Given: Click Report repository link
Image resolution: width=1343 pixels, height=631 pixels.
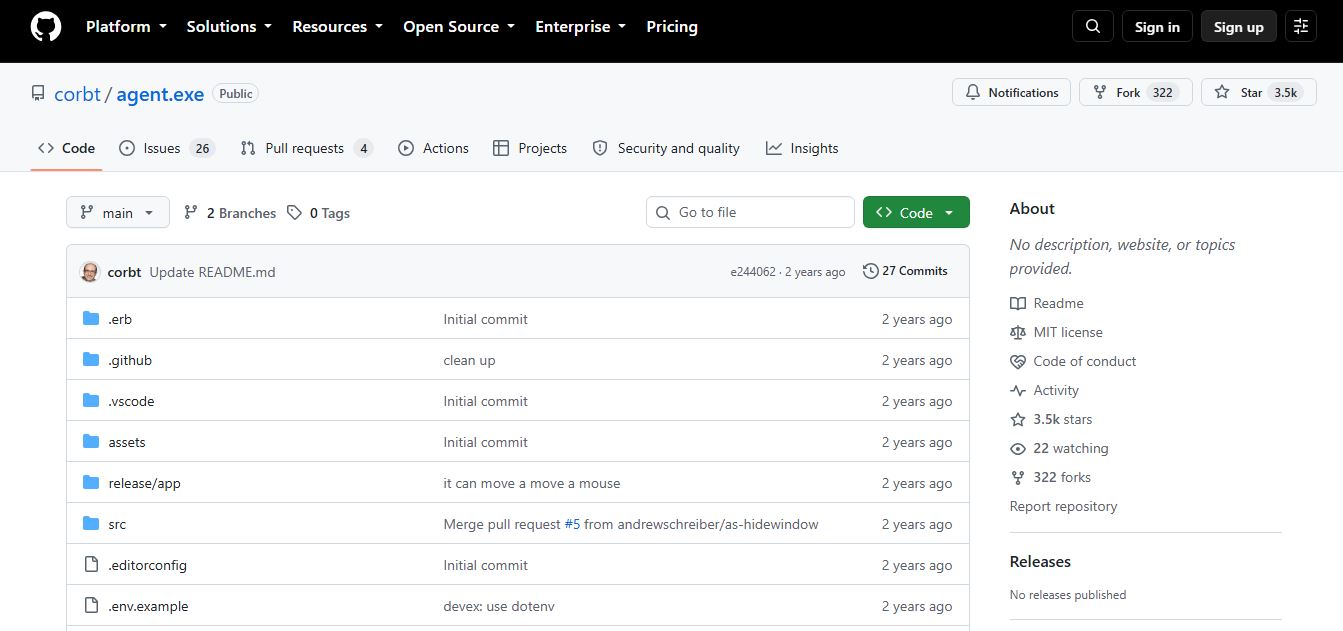Looking at the screenshot, I should pyautogui.click(x=1063, y=506).
